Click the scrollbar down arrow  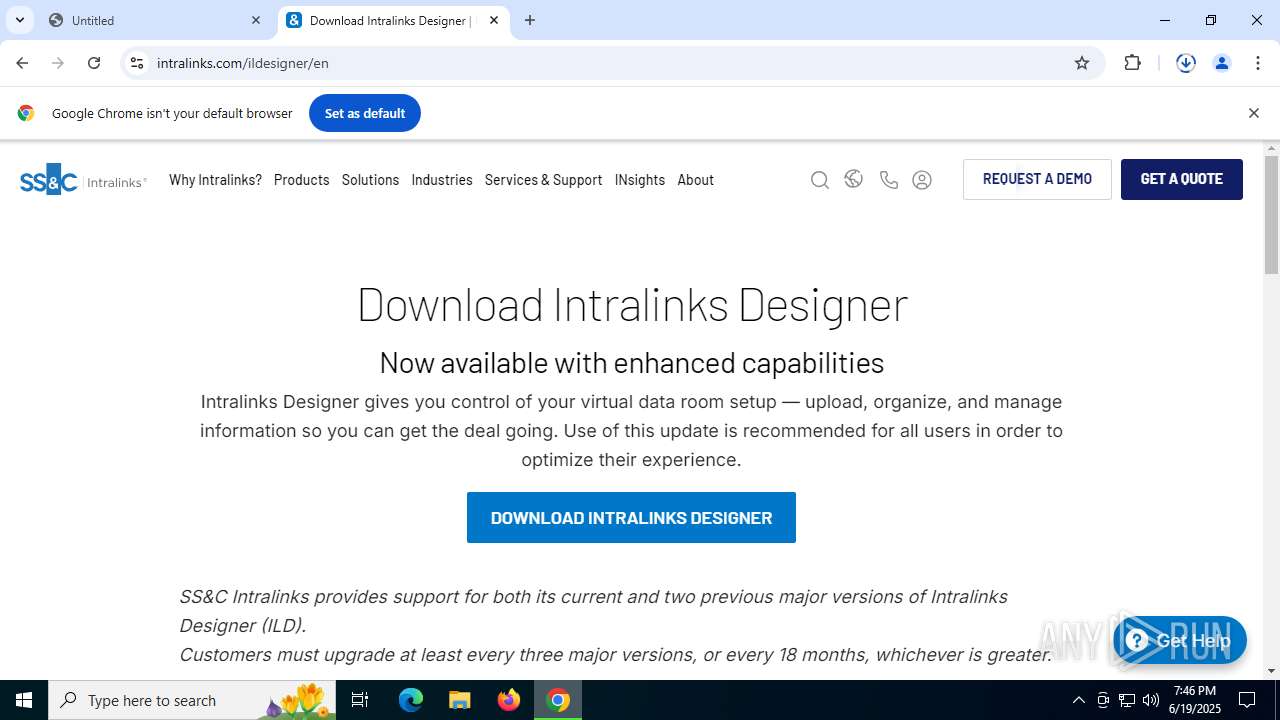[x=1271, y=671]
